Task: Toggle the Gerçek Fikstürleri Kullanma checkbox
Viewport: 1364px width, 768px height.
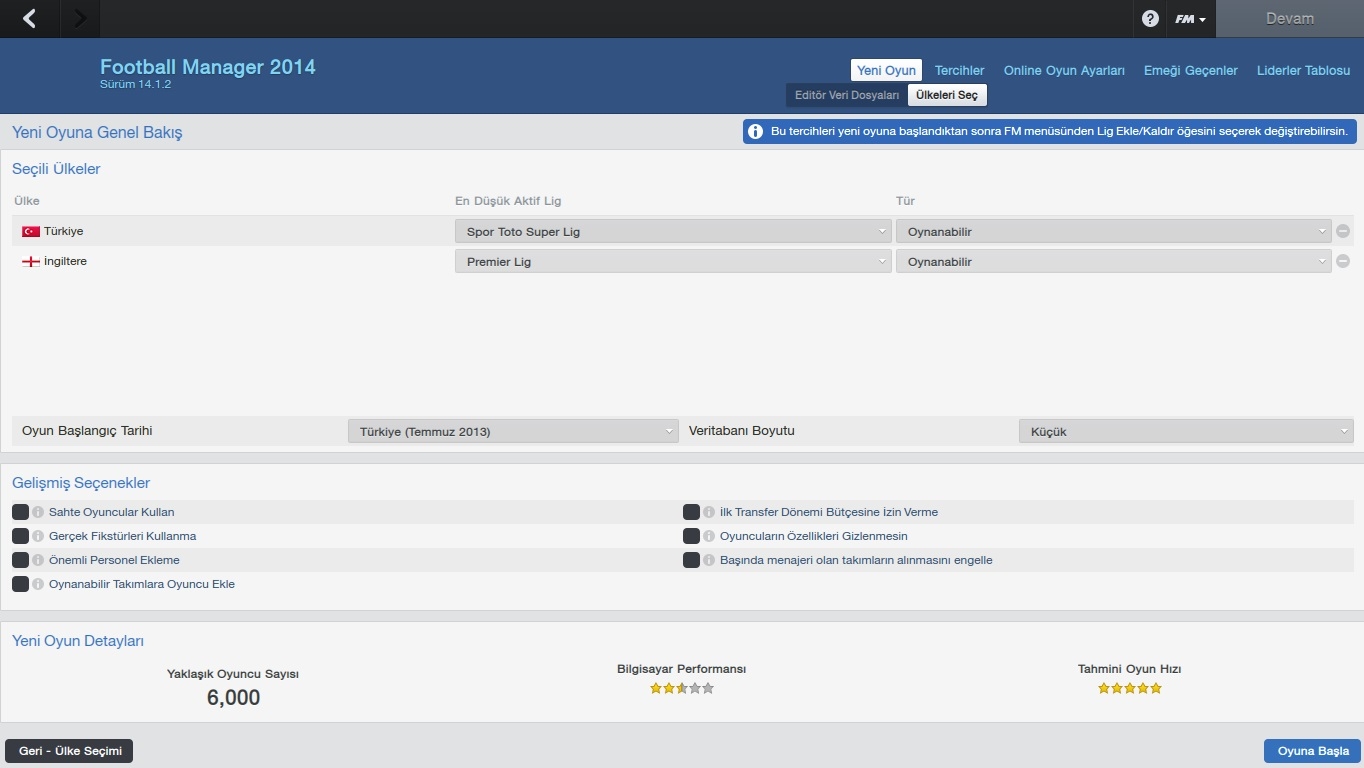Action: tap(20, 536)
